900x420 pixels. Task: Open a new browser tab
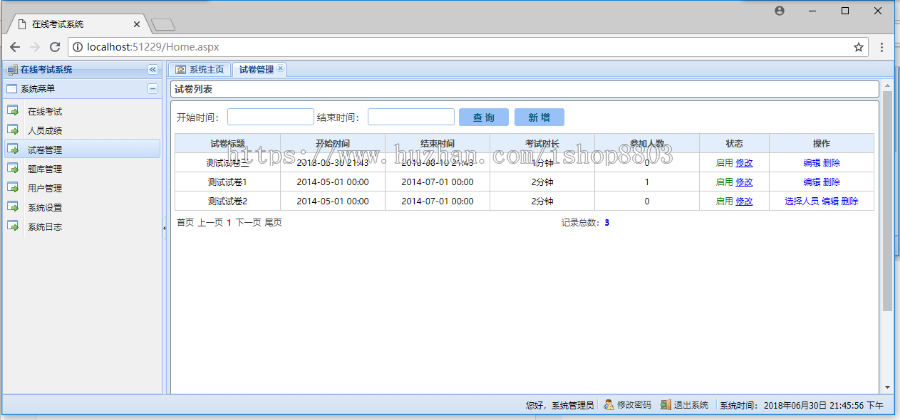[x=163, y=25]
